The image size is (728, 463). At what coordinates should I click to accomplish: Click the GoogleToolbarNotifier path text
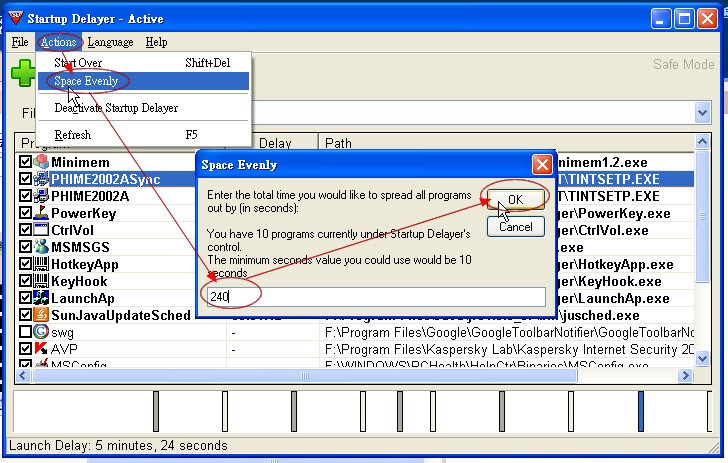[x=509, y=333]
